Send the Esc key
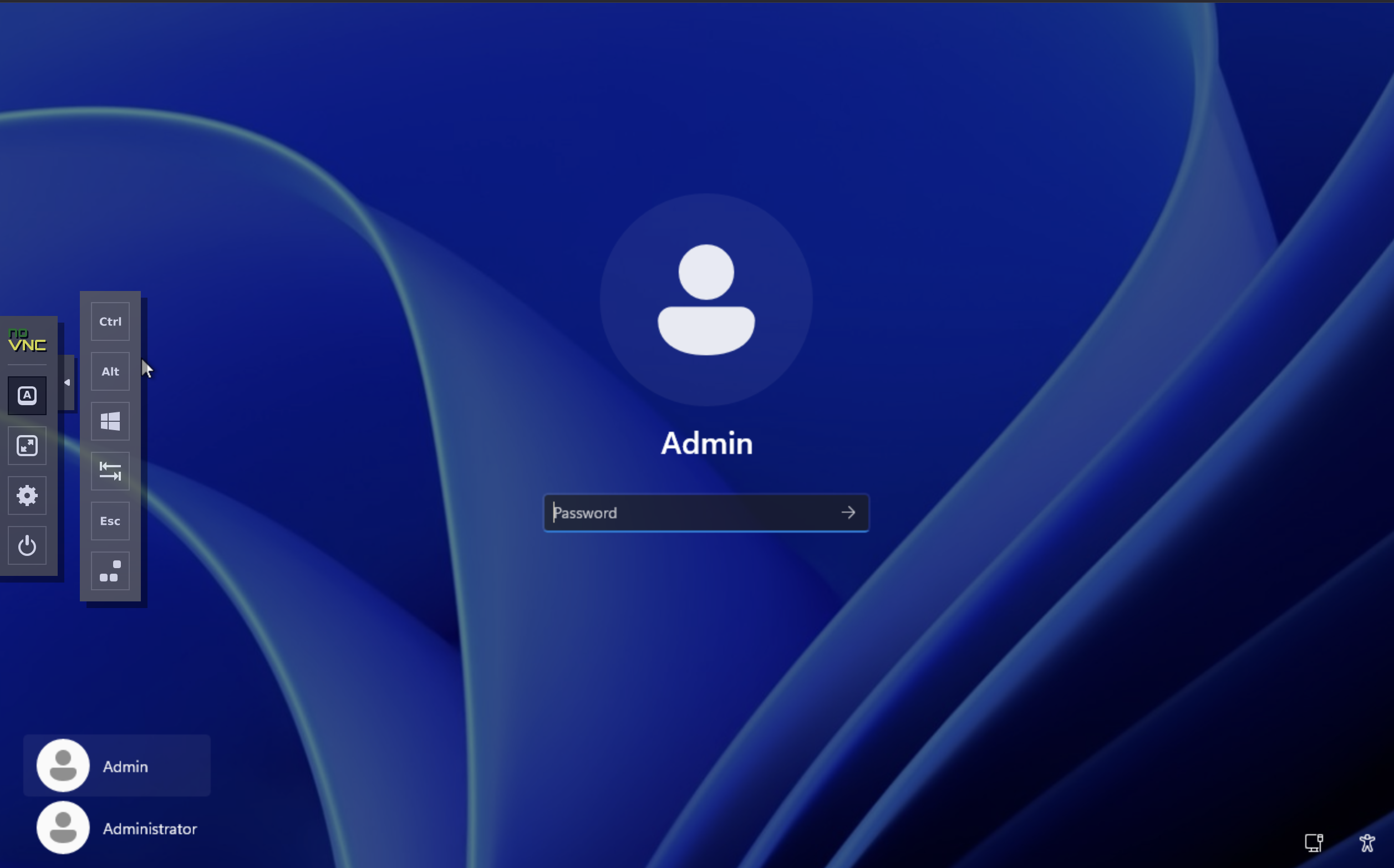Image resolution: width=1394 pixels, height=868 pixels. click(x=110, y=521)
